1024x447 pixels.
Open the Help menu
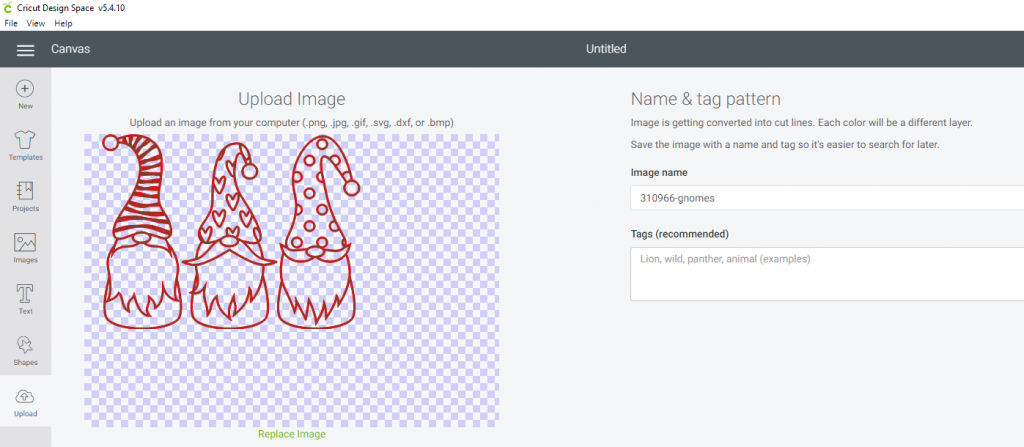coord(63,24)
